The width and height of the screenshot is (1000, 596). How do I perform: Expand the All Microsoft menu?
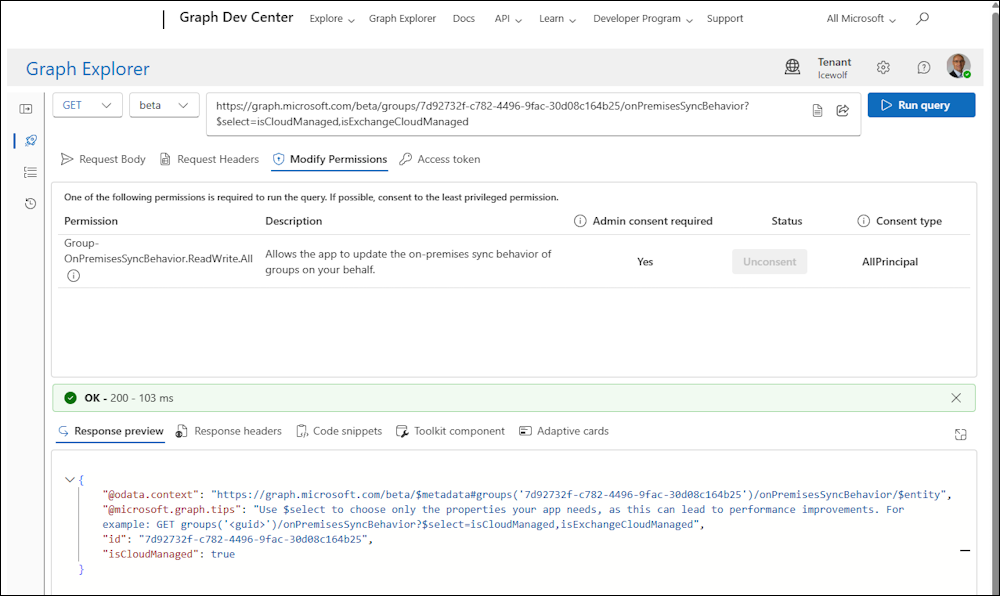coord(861,19)
